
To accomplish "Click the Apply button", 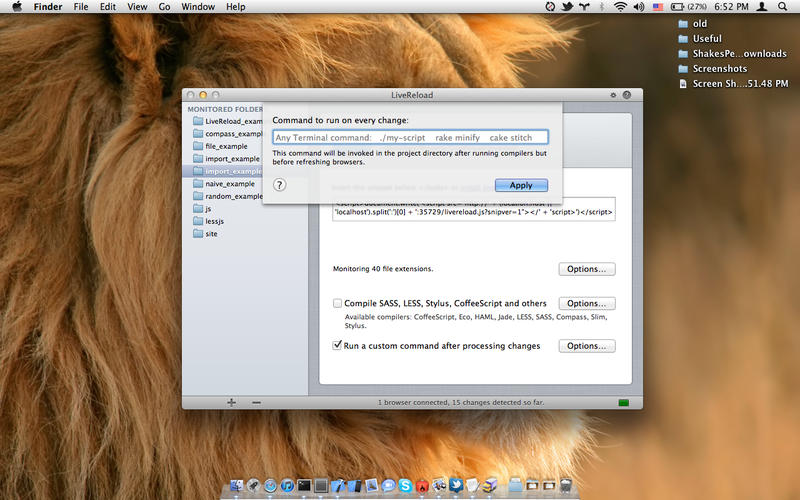I will pyautogui.click(x=521, y=185).
